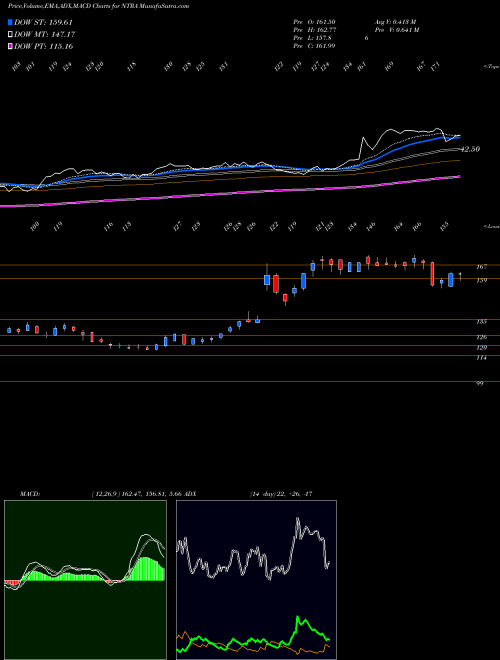
Task: Click the 120 price level label
Action: tap(482, 348)
